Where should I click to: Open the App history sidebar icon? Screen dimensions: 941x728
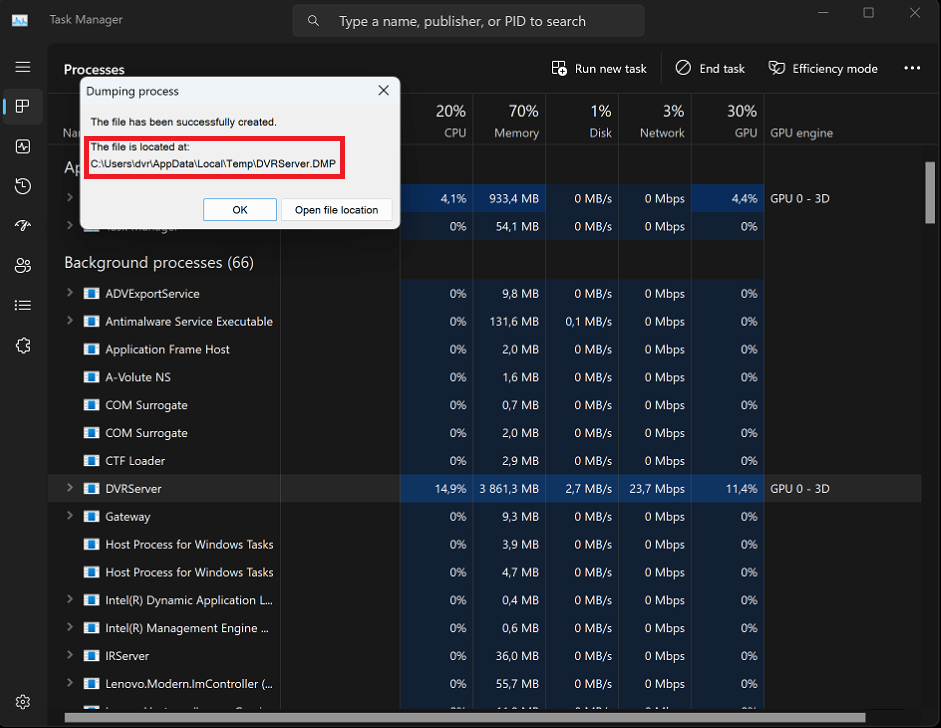(23, 186)
